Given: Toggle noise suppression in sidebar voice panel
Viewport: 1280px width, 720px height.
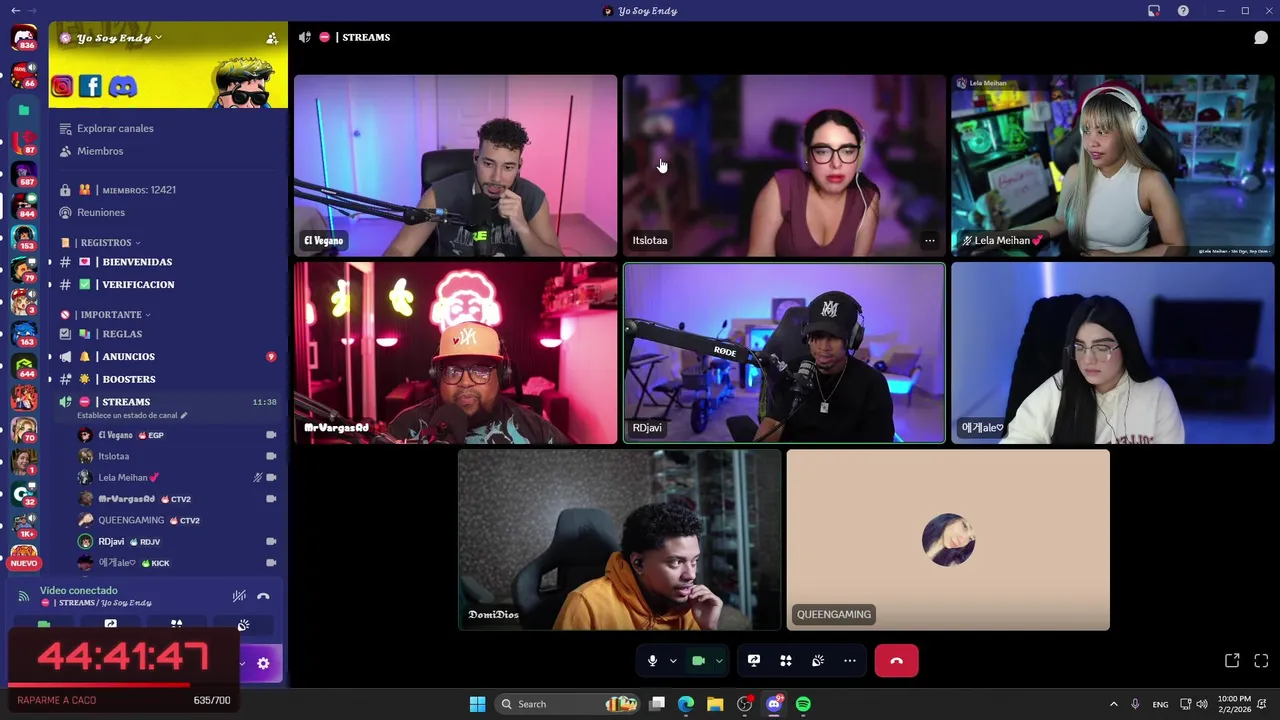Looking at the screenshot, I should 239,596.
